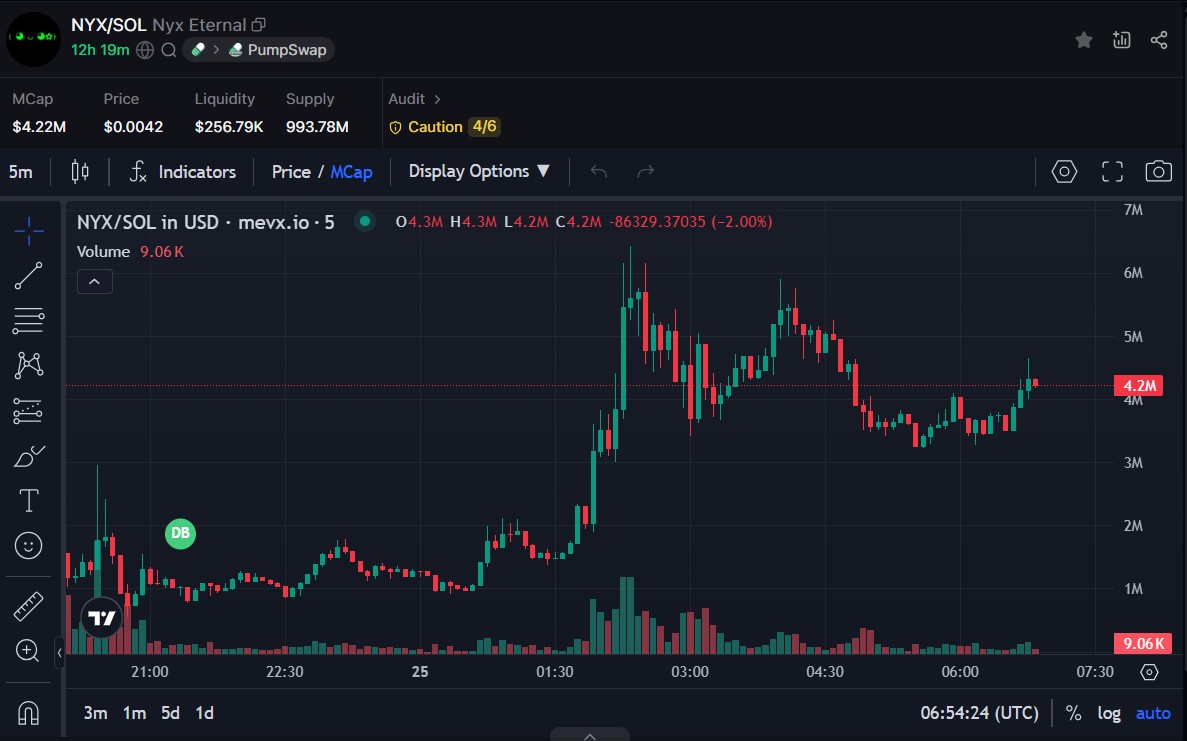Expand the bottom panel handle
Viewport: 1187px width, 741px height.
(590, 735)
